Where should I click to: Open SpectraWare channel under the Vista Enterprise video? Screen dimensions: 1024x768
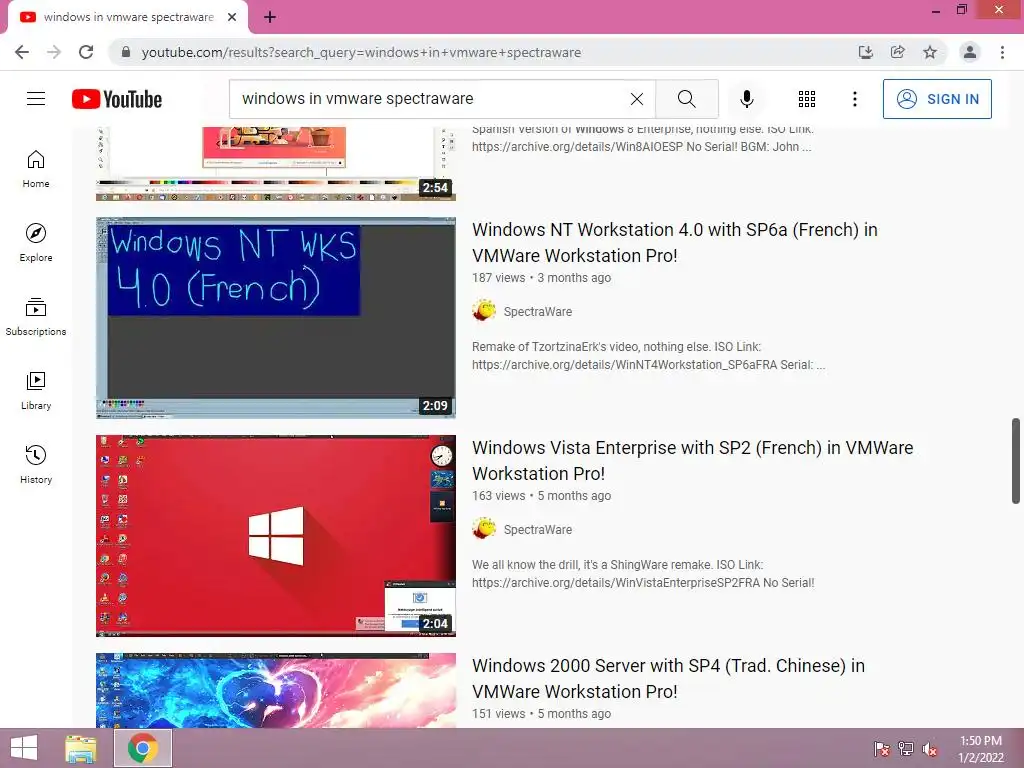(x=537, y=530)
